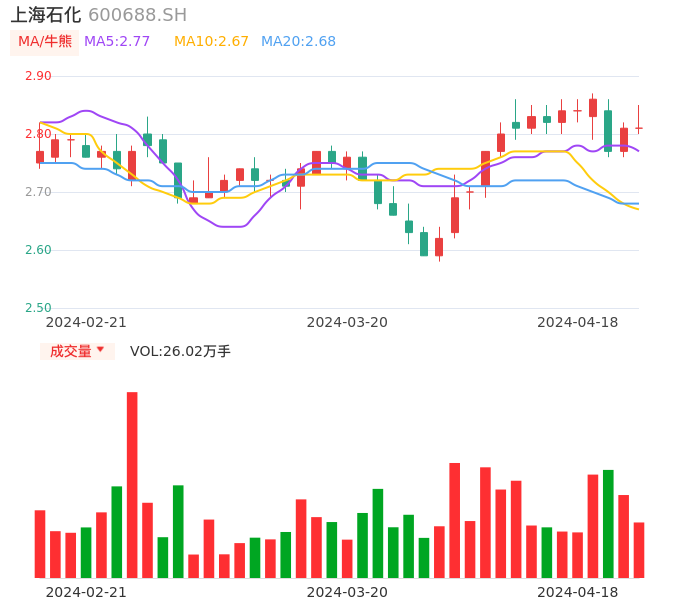The width and height of the screenshot is (686, 606).
Task: Click the 2.90 price axis label
Action: (x=38, y=76)
